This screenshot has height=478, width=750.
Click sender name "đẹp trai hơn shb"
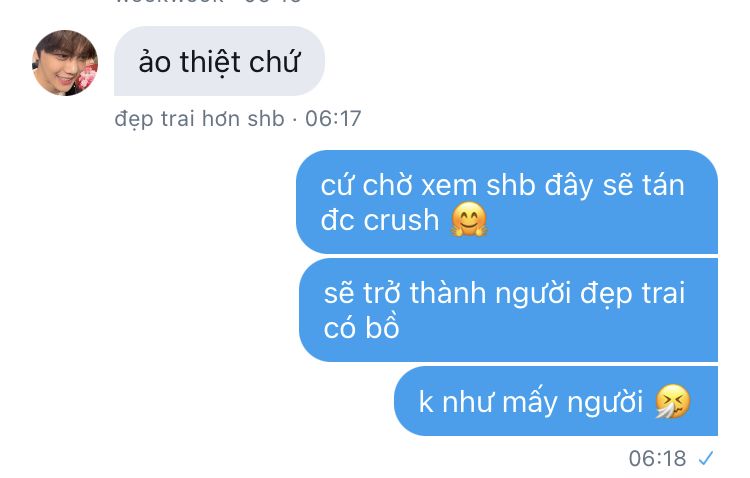[x=199, y=119]
